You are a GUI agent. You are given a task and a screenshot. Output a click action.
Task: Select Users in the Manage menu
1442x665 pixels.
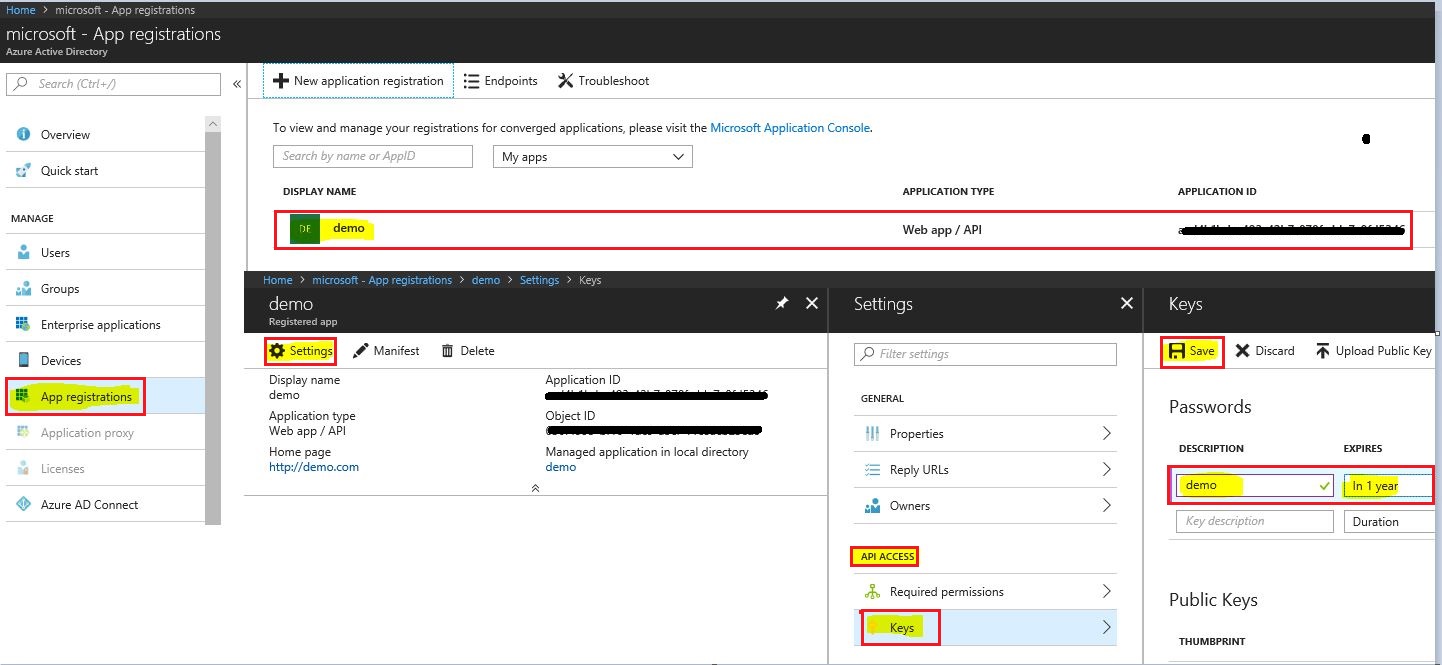click(103, 252)
